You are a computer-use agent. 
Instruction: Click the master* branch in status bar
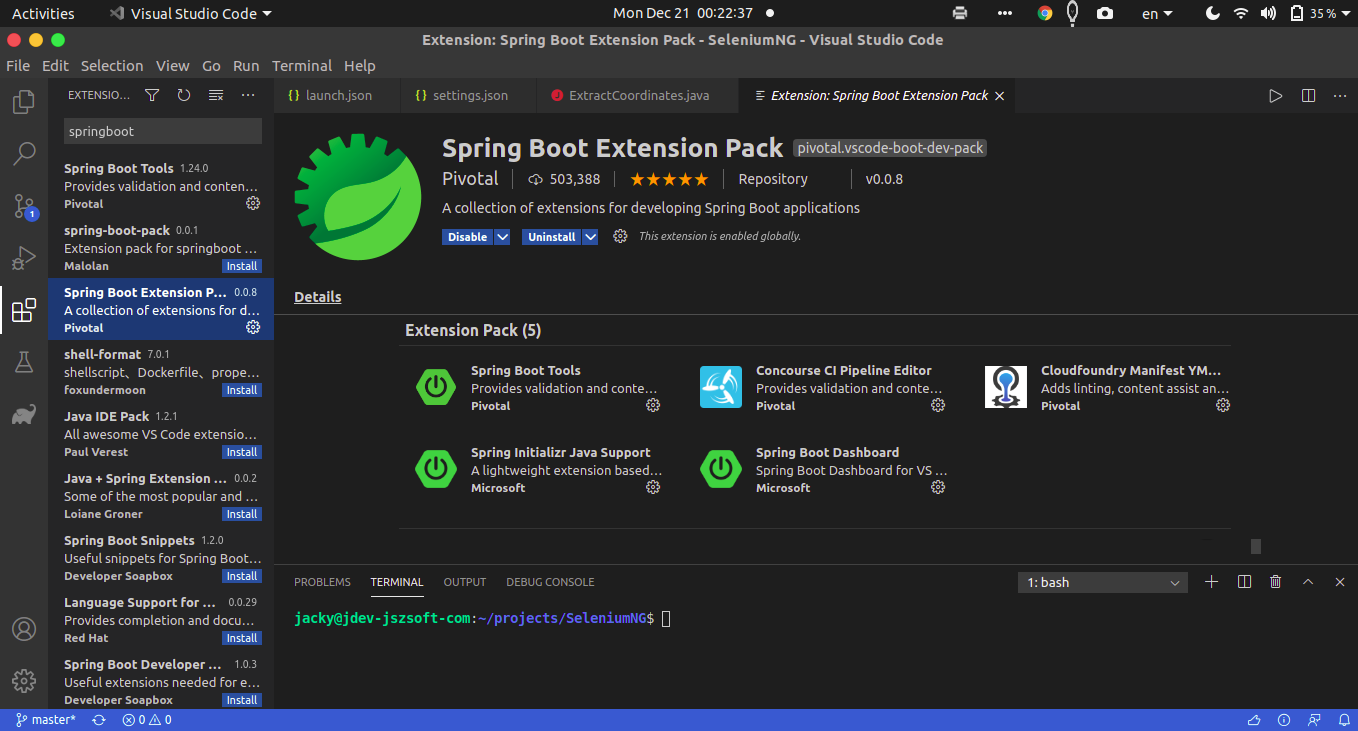pos(46,720)
